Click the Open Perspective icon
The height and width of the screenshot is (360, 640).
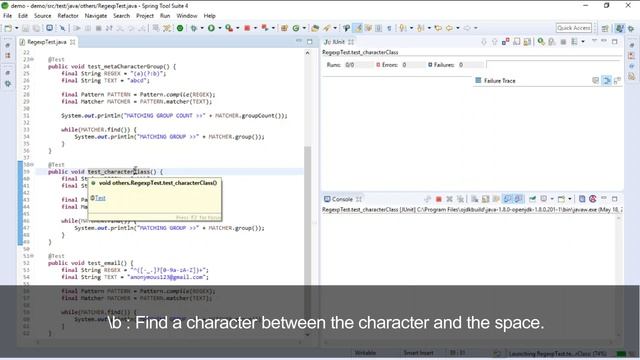[x=605, y=28]
